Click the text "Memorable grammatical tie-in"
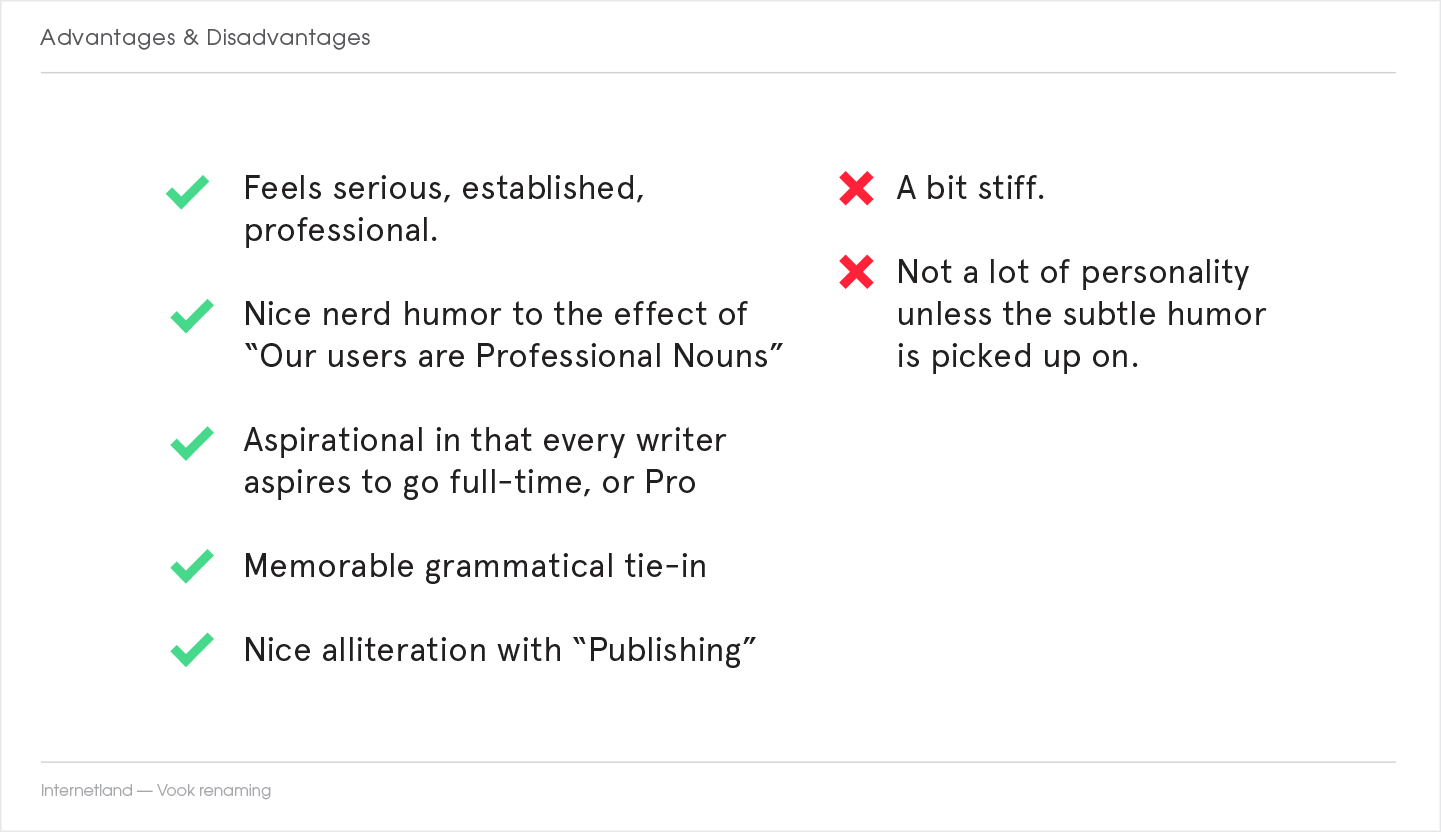The image size is (1441, 832). 475,566
